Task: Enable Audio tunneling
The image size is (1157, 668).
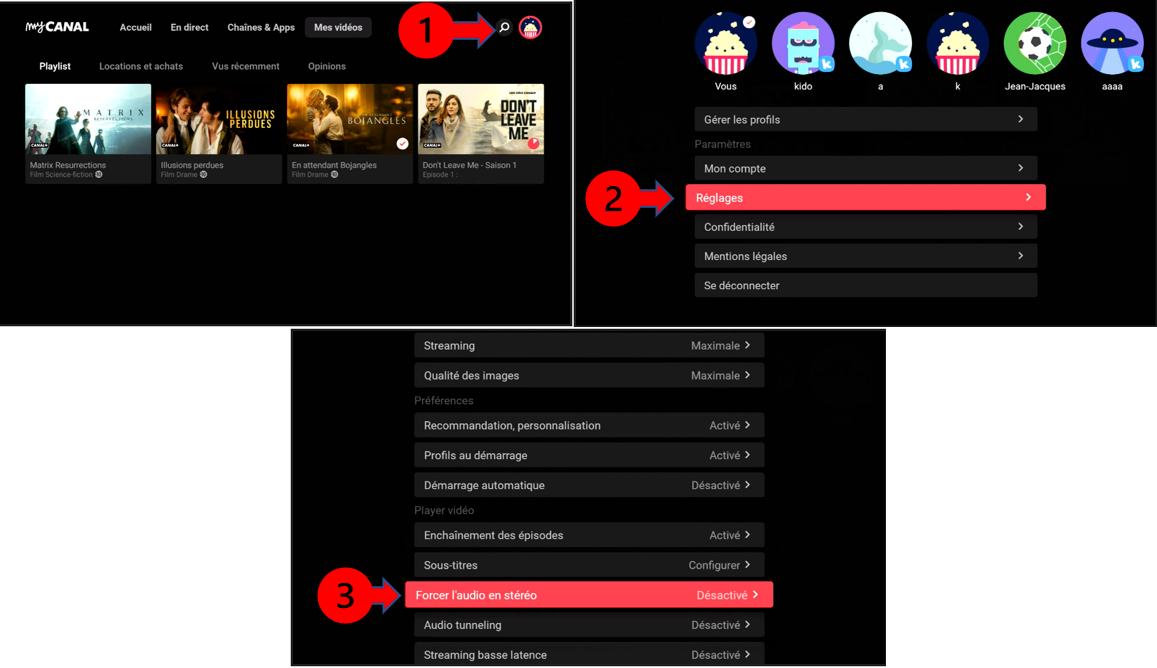Action: (589, 625)
